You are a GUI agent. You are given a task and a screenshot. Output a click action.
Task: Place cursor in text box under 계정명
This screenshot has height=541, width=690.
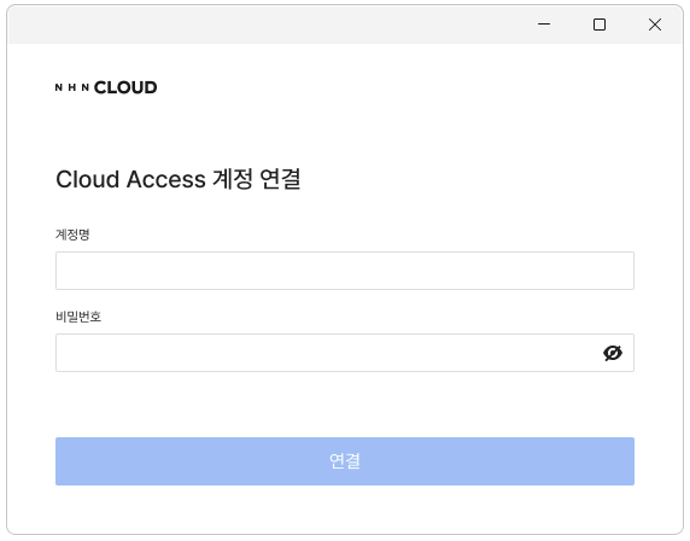(x=345, y=270)
